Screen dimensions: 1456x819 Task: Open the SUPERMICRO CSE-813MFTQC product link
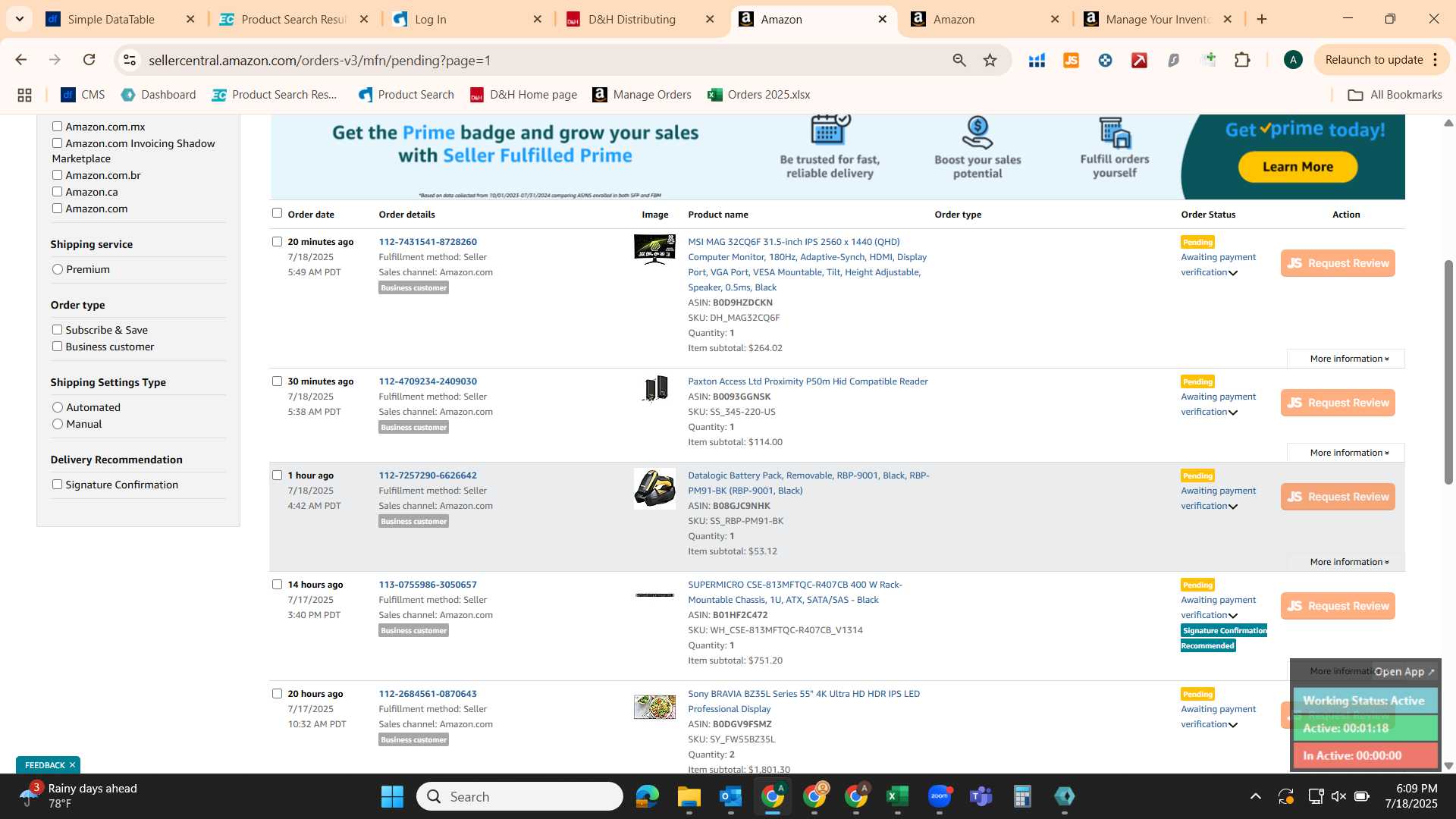pos(795,592)
